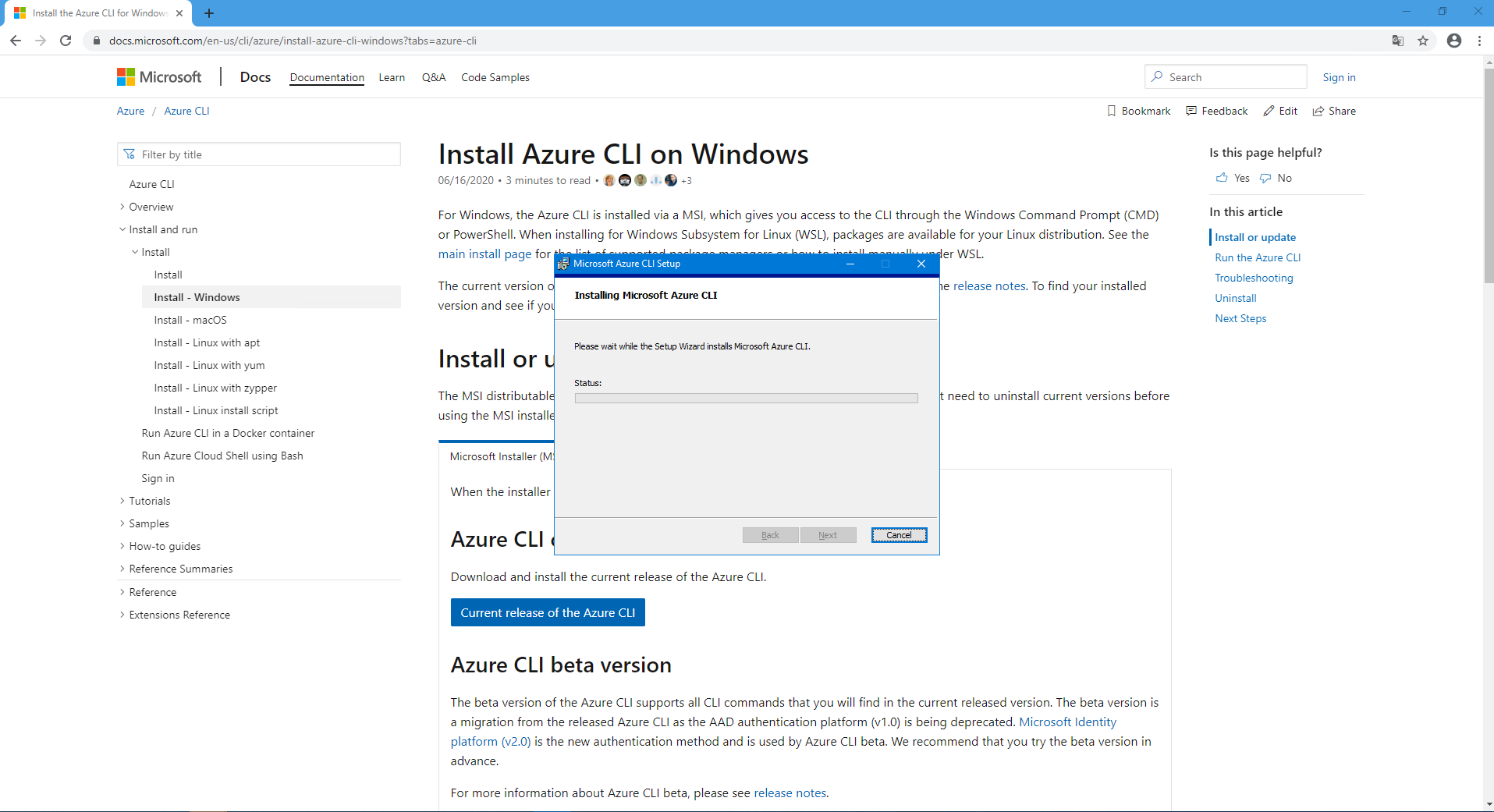Open a new browser tab
Image resolution: width=1494 pixels, height=812 pixels.
pyautogui.click(x=209, y=13)
